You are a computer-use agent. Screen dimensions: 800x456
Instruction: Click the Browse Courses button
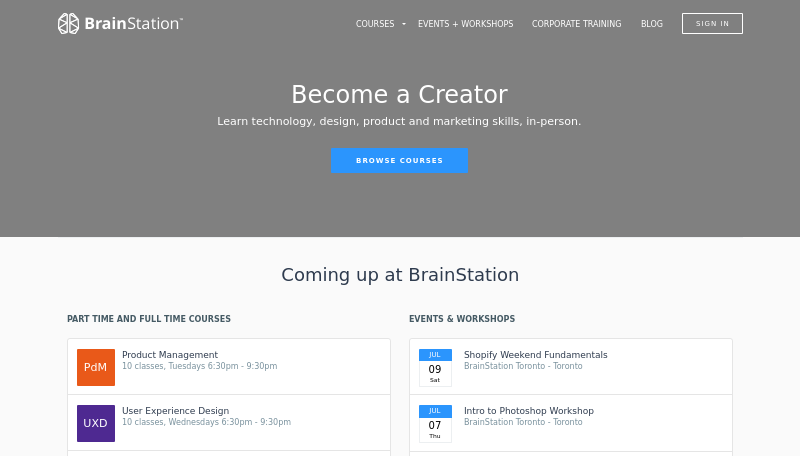399,160
